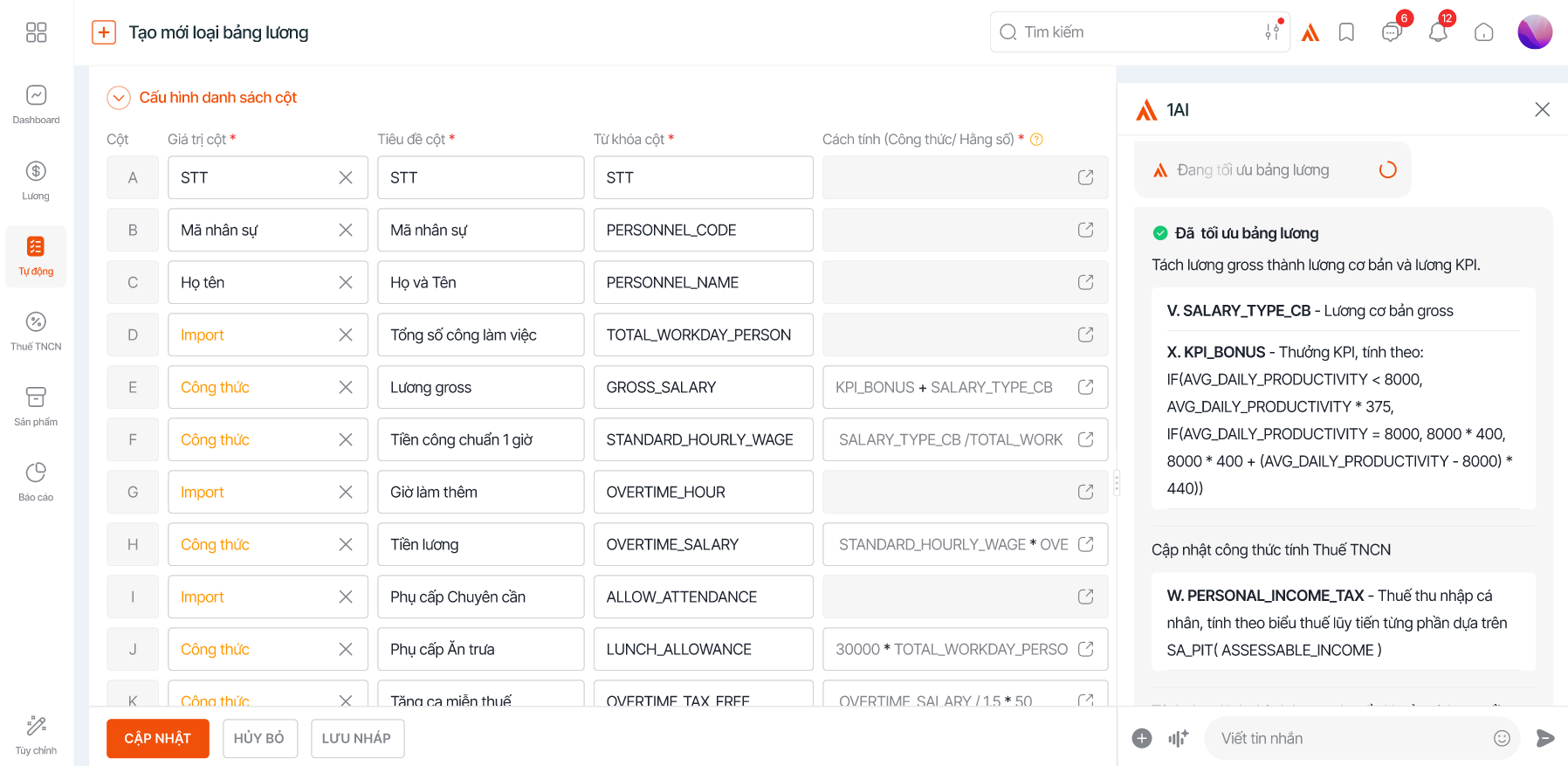Open the Công thức dropdown in row J

click(268, 649)
